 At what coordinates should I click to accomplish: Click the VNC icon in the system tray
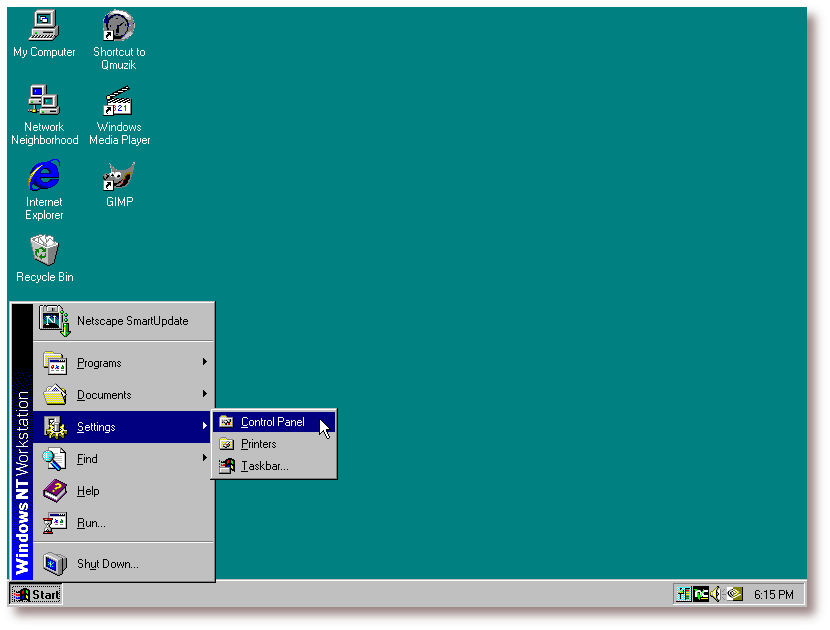click(x=699, y=593)
